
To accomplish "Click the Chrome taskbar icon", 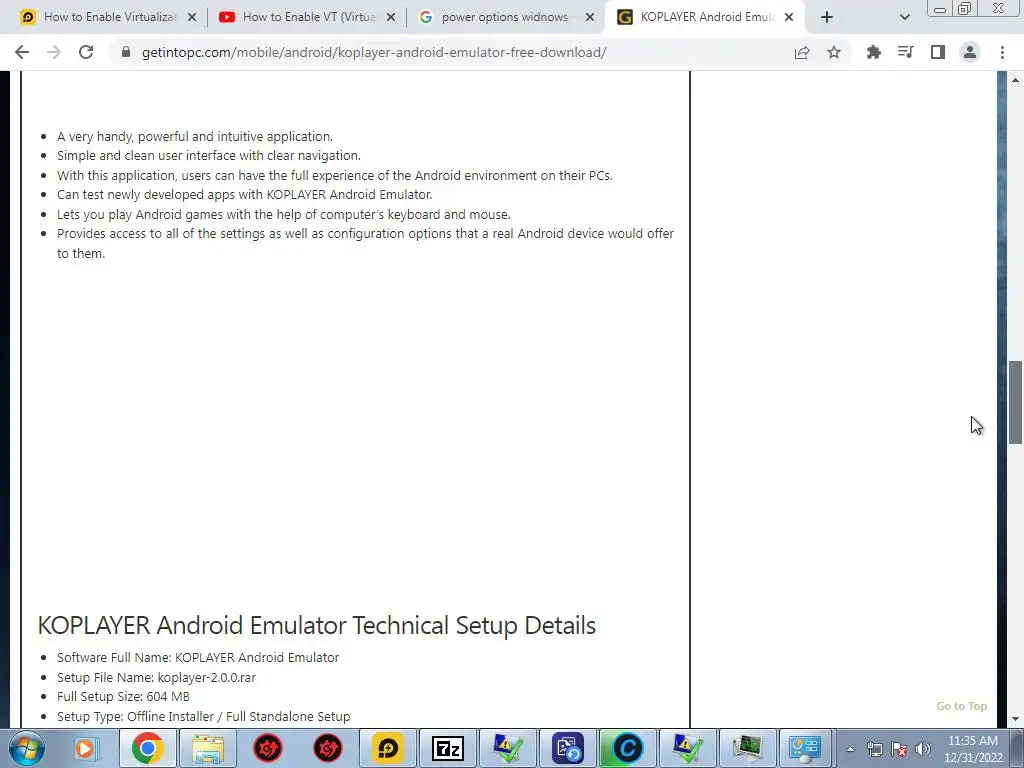I will (147, 748).
